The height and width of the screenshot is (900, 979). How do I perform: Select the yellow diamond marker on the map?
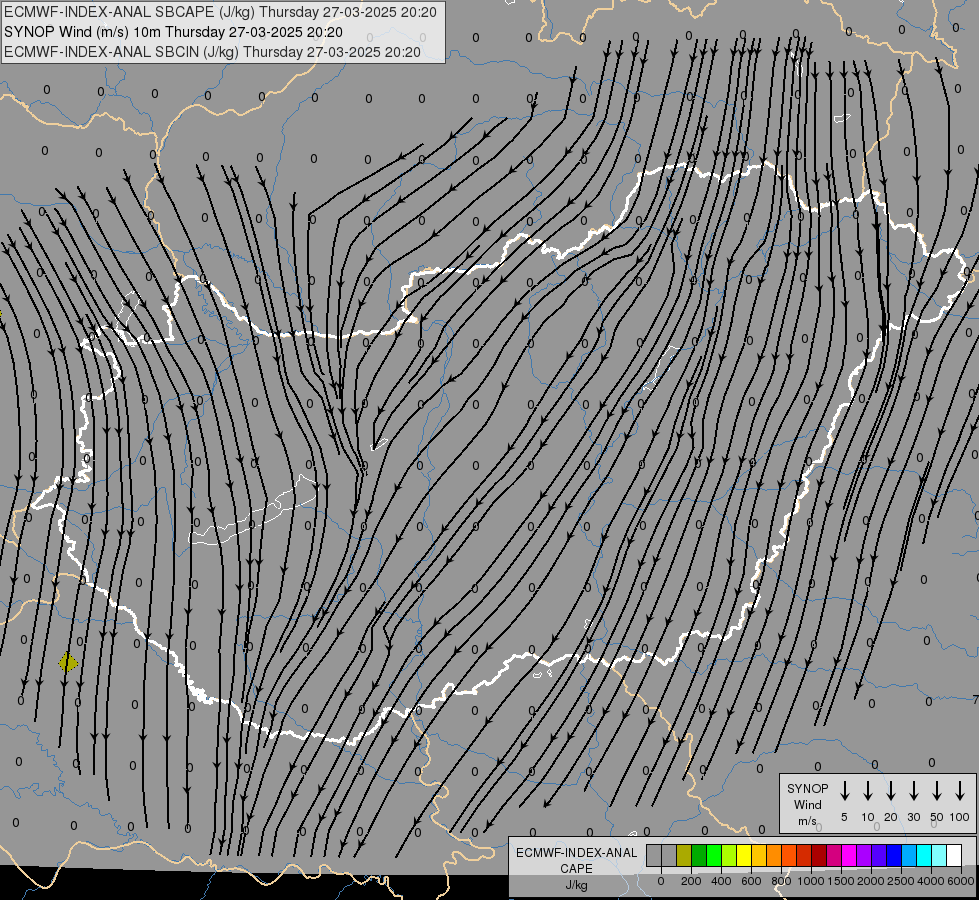coord(68,662)
